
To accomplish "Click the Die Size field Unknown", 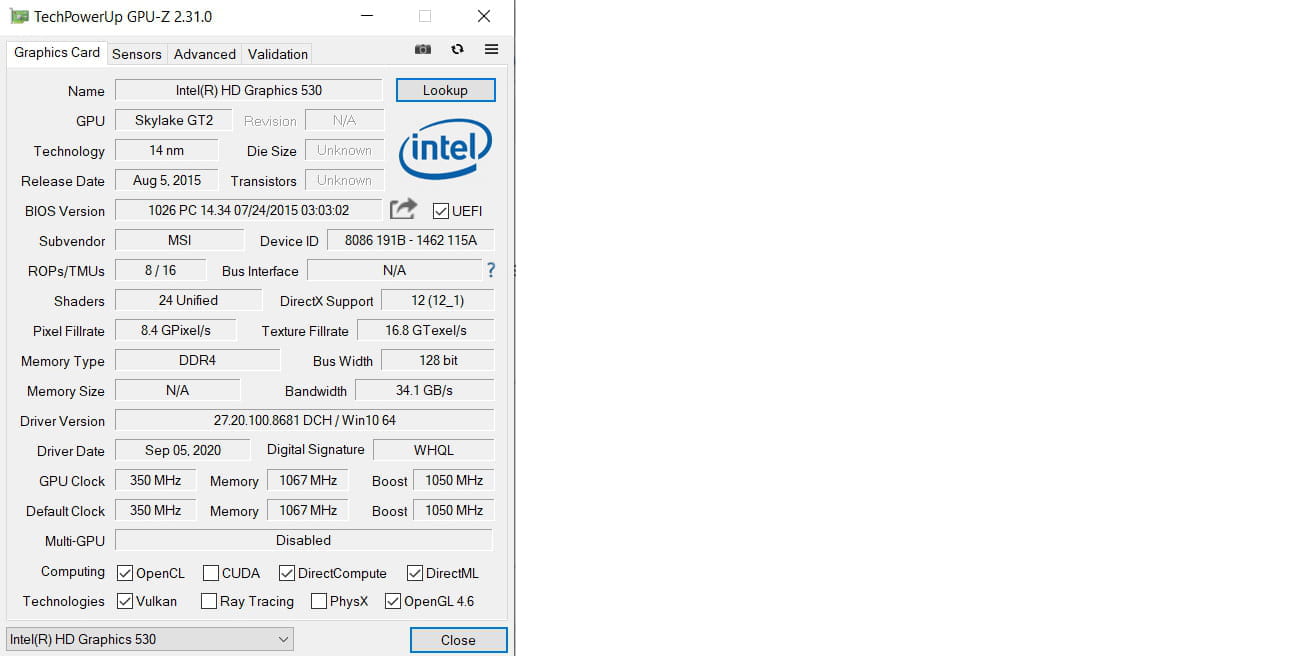I will [345, 150].
